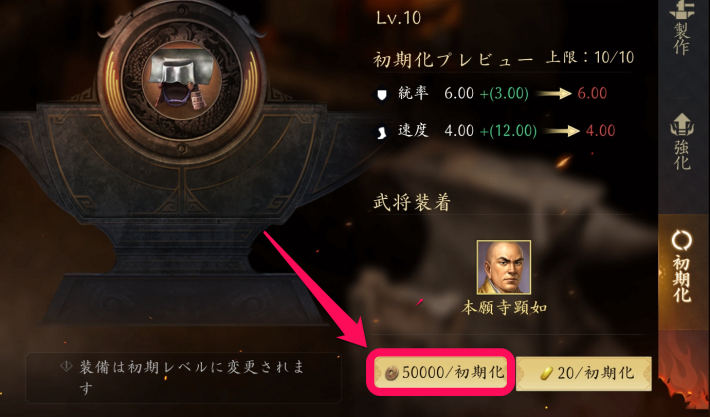Image resolution: width=710 pixels, height=417 pixels.
Task: Reset equipment using 50000/初期化 button
Action: (x=441, y=373)
